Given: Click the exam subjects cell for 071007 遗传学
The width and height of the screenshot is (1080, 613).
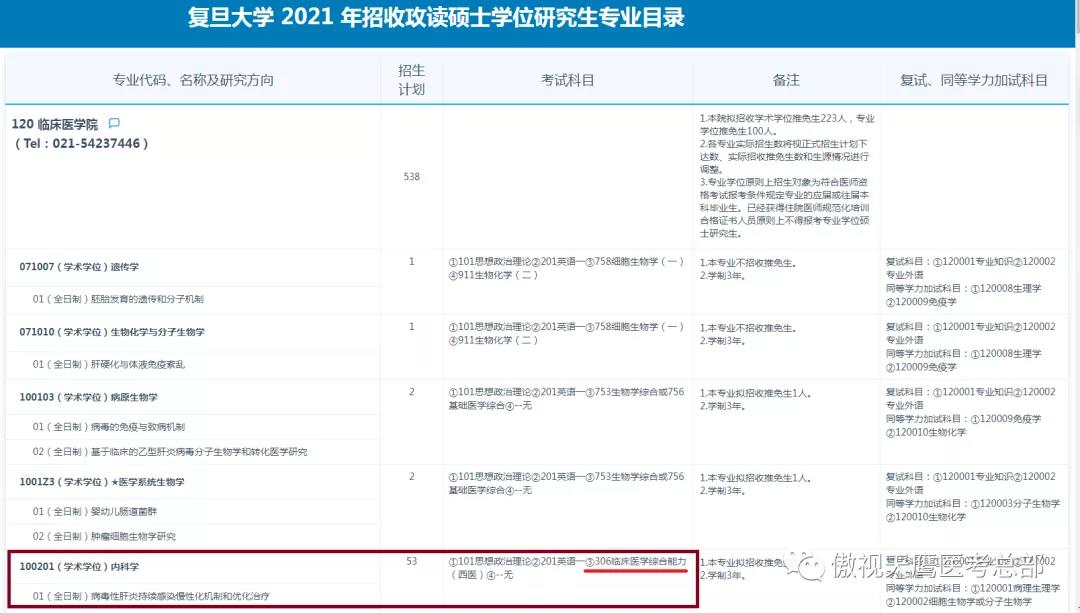Looking at the screenshot, I should tap(566, 268).
